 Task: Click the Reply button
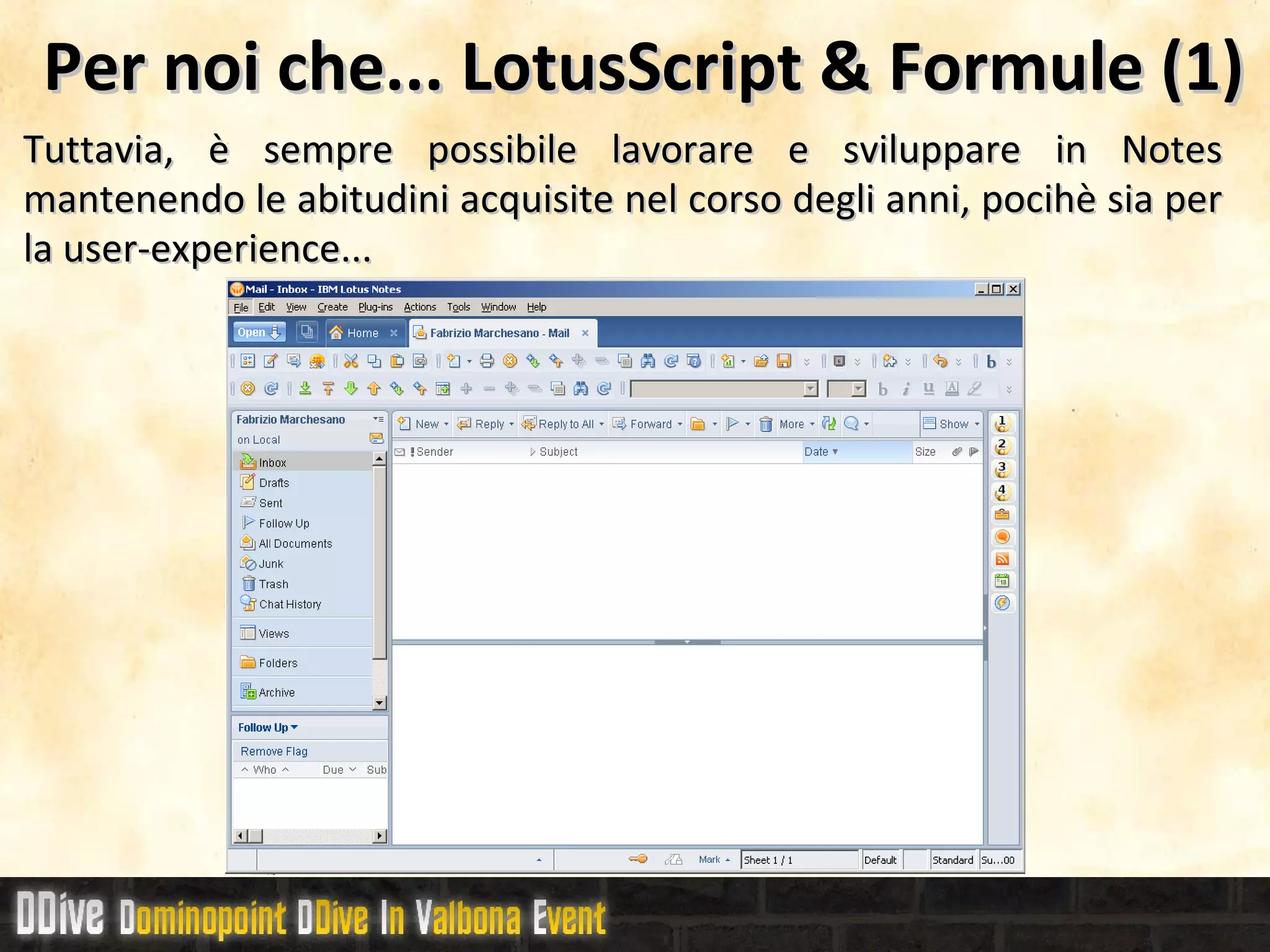click(485, 424)
